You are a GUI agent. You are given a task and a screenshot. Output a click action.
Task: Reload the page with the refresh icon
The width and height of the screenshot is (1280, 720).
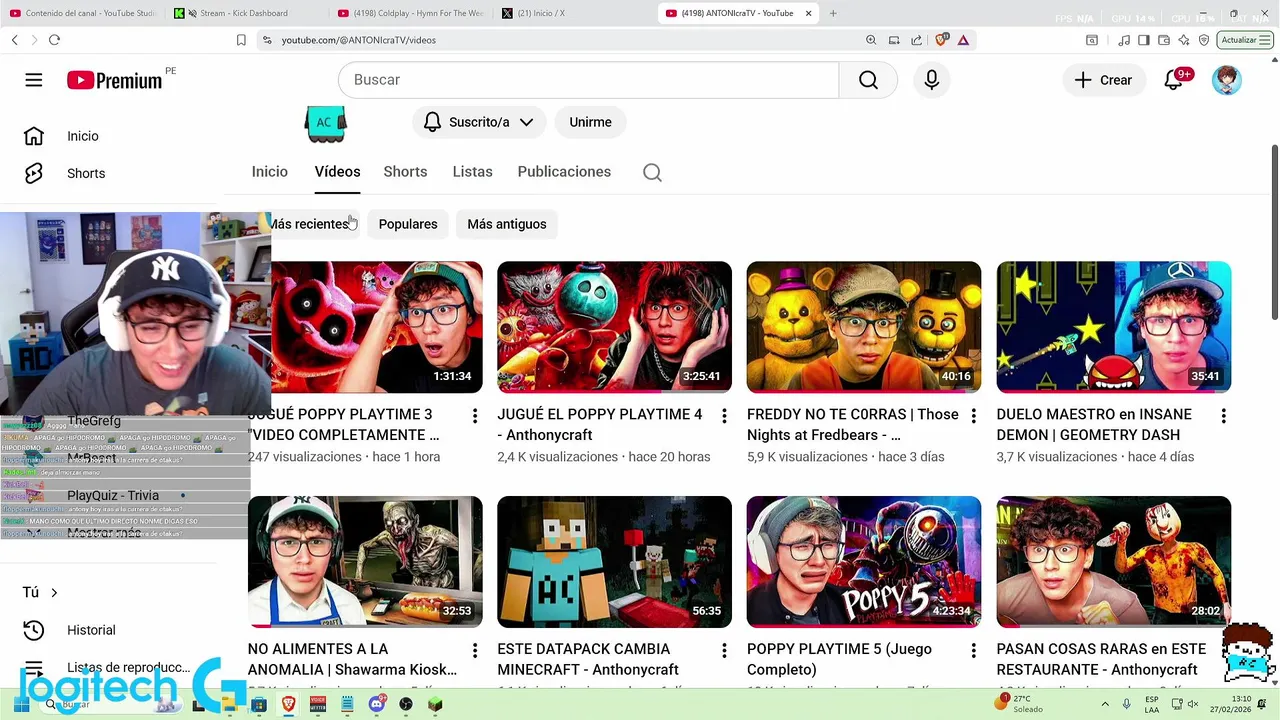click(54, 40)
